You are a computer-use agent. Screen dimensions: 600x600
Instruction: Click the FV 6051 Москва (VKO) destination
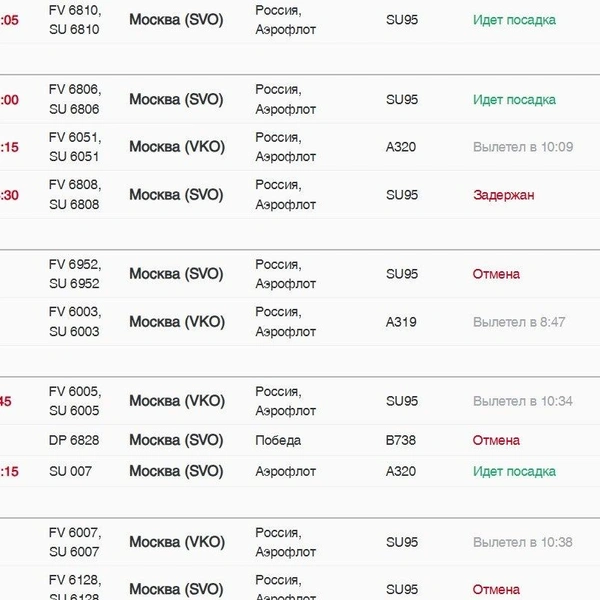(177, 147)
